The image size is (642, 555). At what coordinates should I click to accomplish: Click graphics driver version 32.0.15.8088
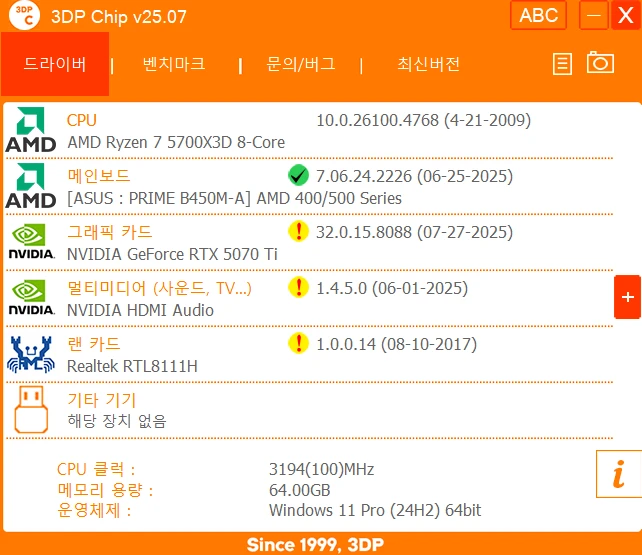(x=414, y=232)
